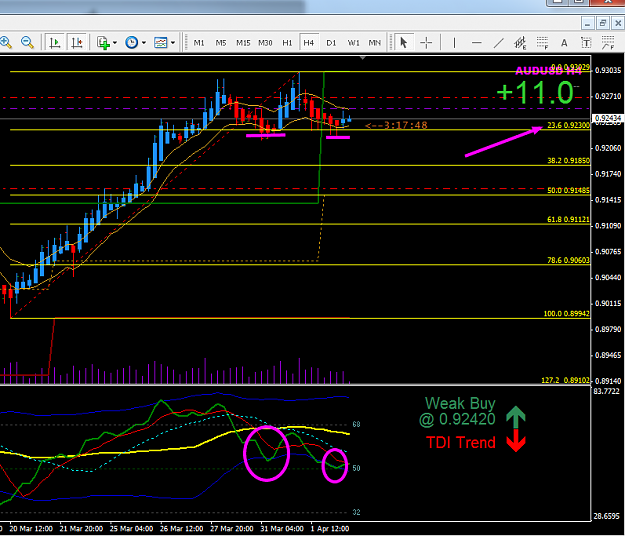
Task: Select the Crosshair tool
Action: [426, 43]
